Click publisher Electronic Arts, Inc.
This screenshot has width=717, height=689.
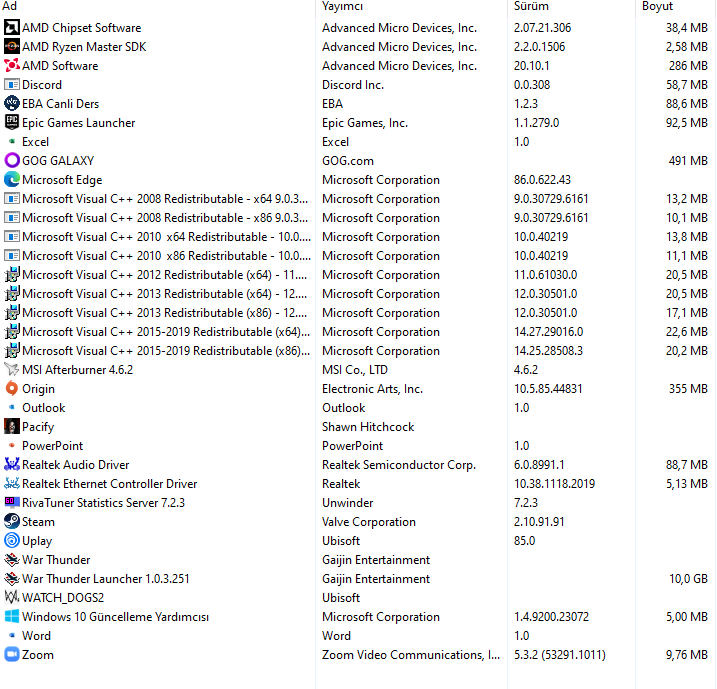click(x=372, y=389)
